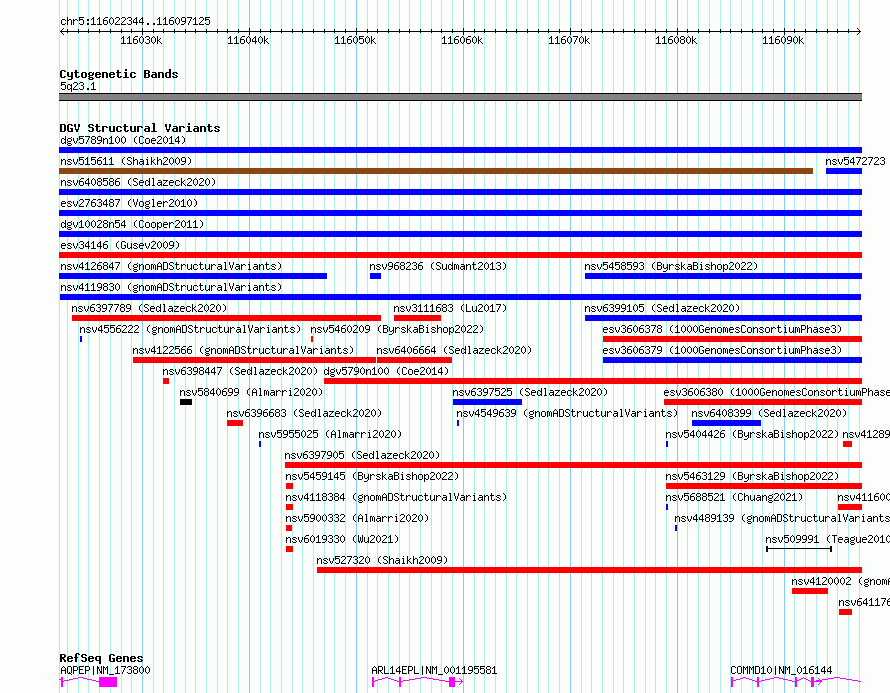Open nsv4549639 (gnomADStructuralVariants) label
Screen dimensions: 890x693
tap(567, 413)
